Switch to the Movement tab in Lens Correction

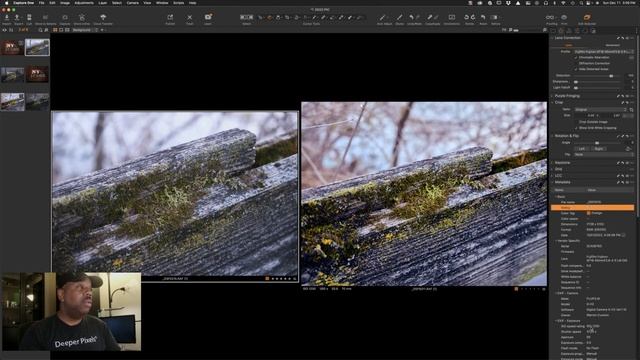click(612, 45)
